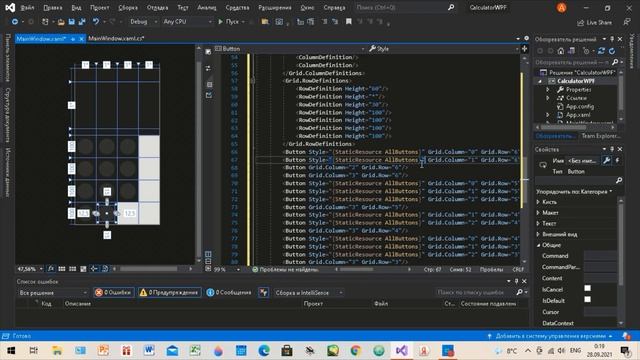Click the events lightning icon in Свойства panel
The height and width of the screenshot is (360, 640).
pos(617,161)
